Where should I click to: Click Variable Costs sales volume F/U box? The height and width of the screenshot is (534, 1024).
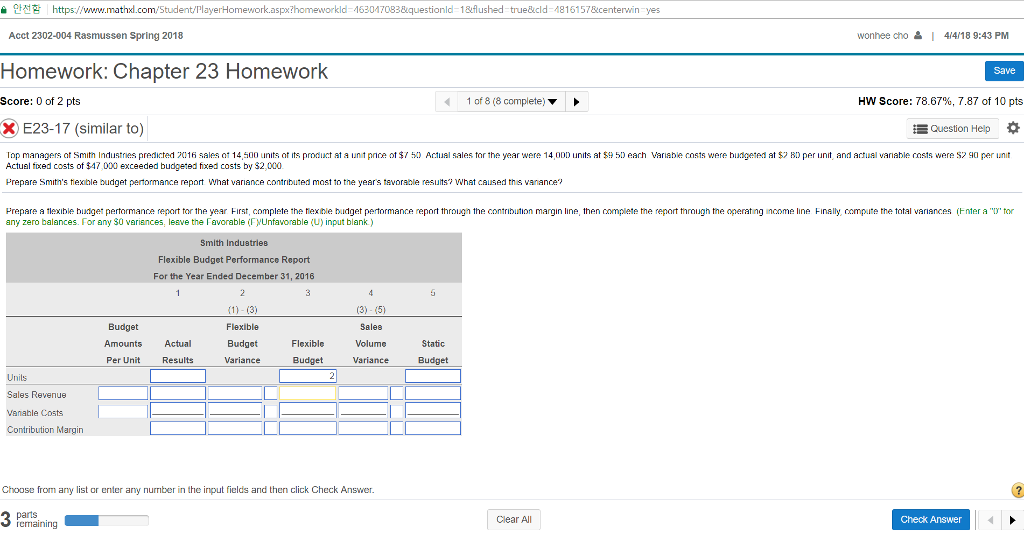(x=397, y=412)
